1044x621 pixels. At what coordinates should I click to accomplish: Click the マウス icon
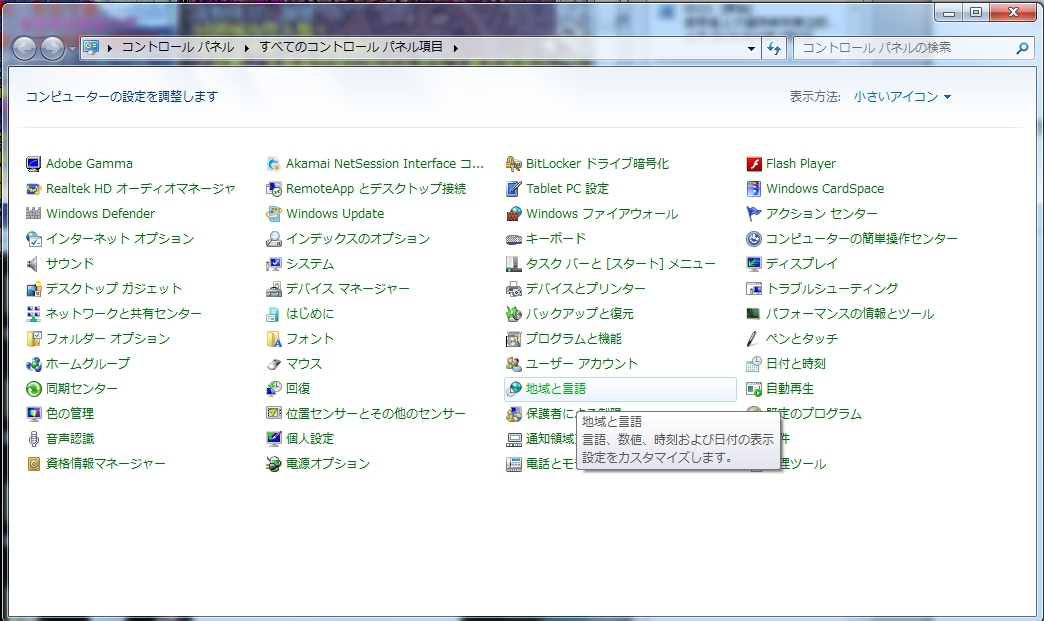pyautogui.click(x=274, y=364)
